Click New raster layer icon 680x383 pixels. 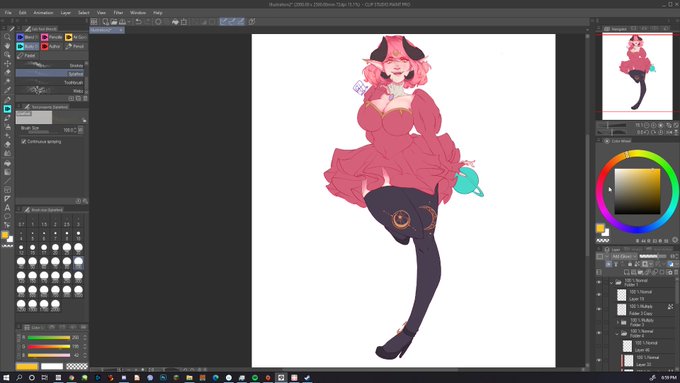coord(627,272)
